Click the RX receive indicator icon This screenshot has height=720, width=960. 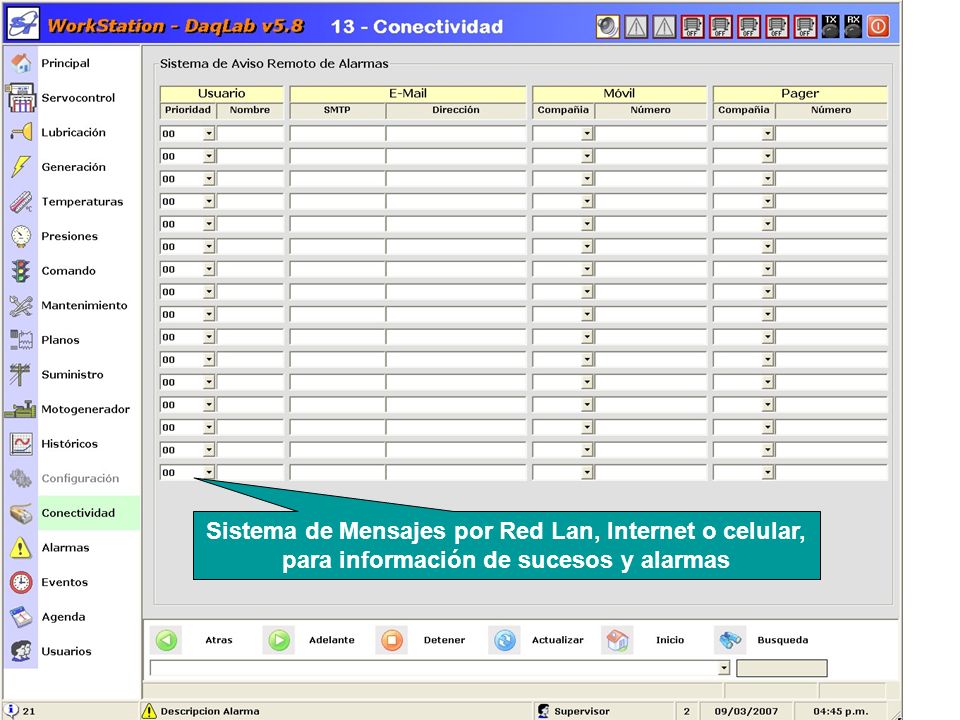[x=853, y=26]
